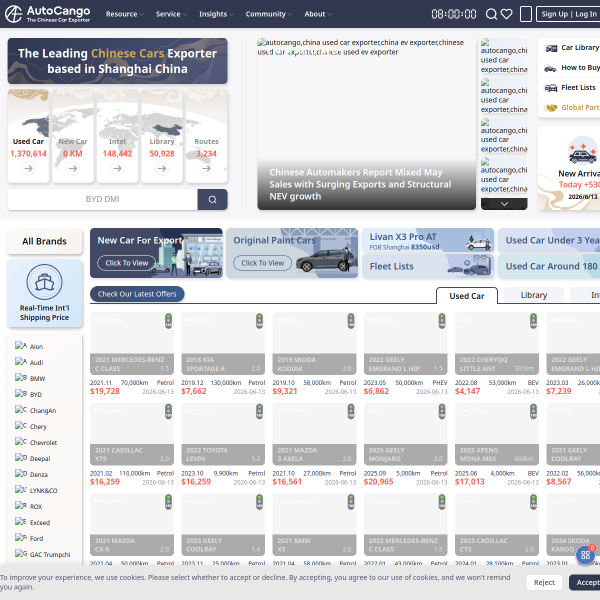Click Sign Up | Log In button
Screen dimensions: 600x600
click(569, 14)
